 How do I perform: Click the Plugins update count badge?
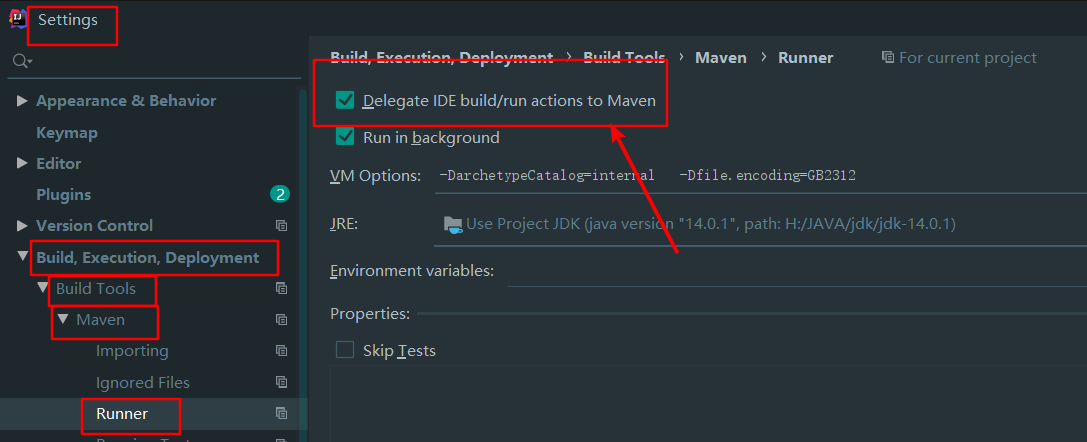click(x=280, y=194)
